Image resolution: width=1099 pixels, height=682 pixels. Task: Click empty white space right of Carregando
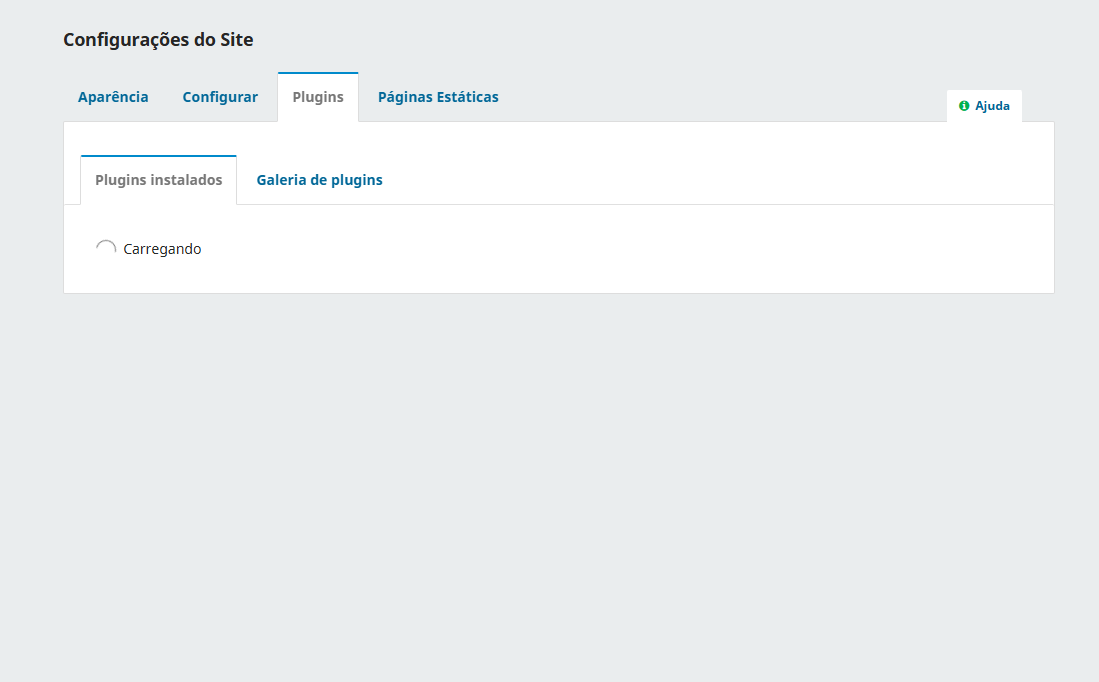tap(600, 249)
